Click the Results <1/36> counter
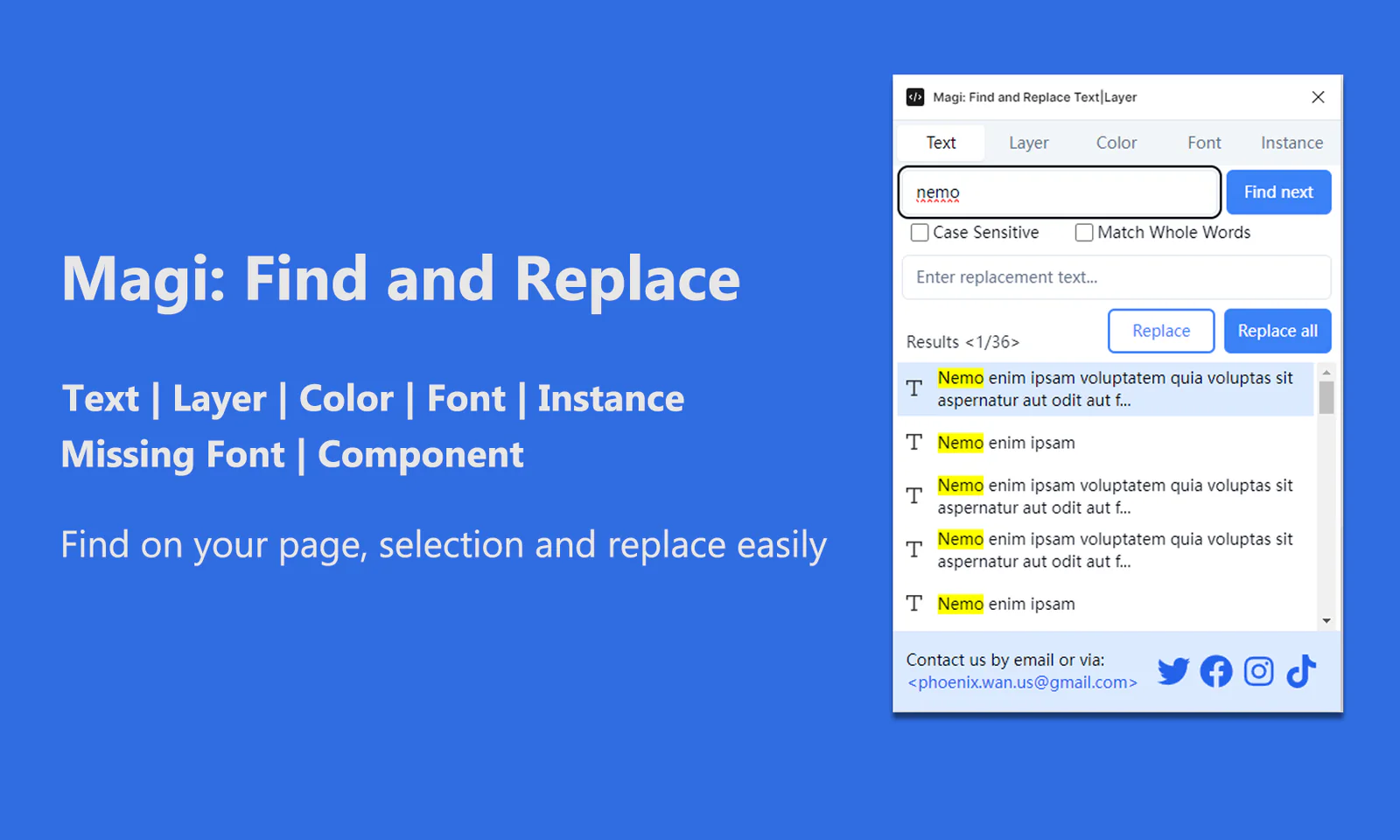Viewport: 1400px width, 840px height. click(x=962, y=342)
